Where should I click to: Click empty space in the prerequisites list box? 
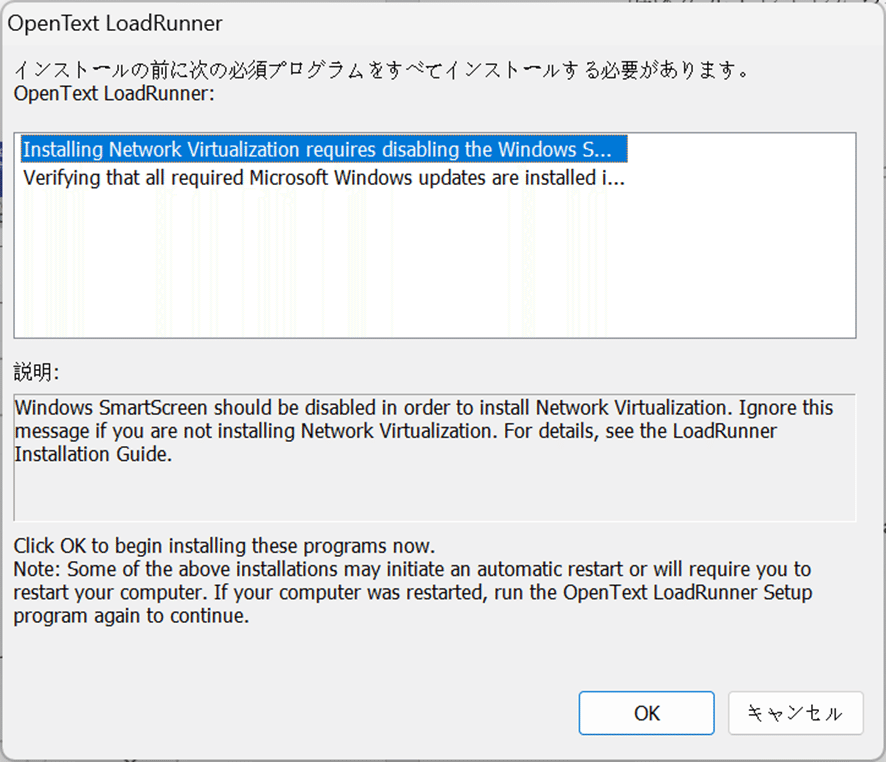(x=435, y=265)
